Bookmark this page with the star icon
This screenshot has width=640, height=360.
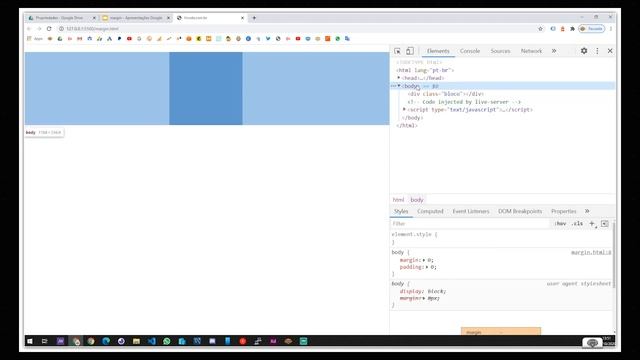click(540, 29)
